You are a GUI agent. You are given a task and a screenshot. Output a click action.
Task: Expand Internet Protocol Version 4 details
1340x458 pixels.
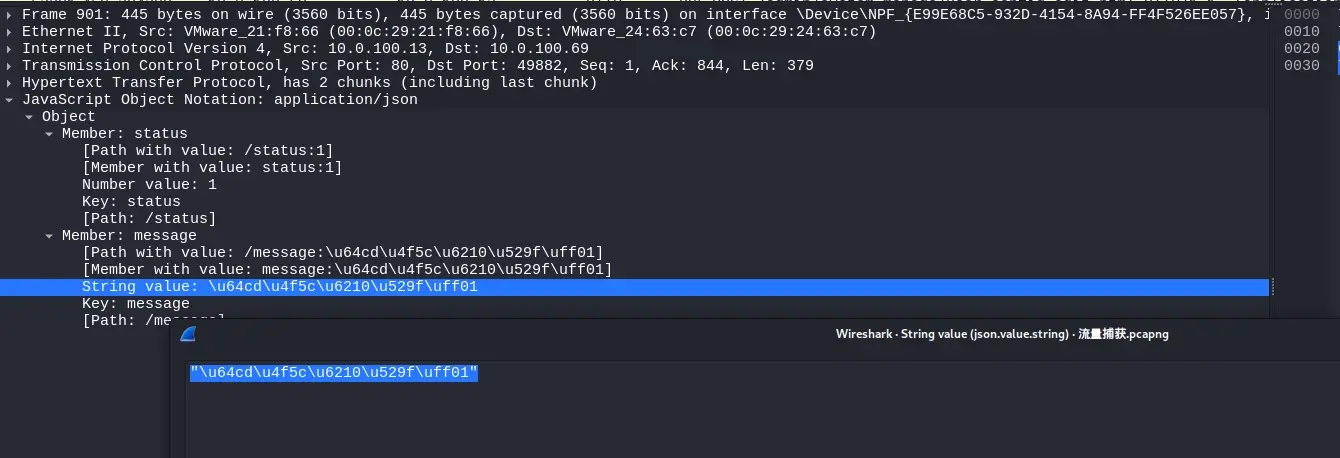coord(10,49)
